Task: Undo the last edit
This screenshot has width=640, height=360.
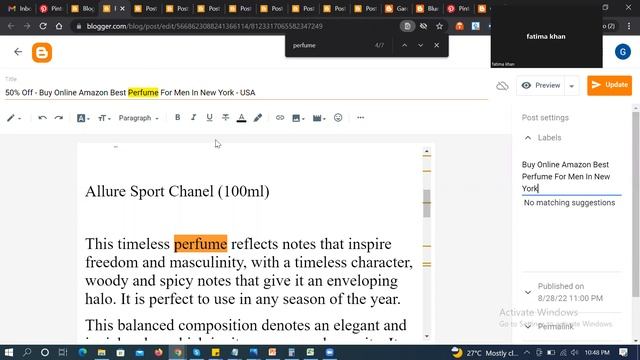Action: click(x=42, y=118)
